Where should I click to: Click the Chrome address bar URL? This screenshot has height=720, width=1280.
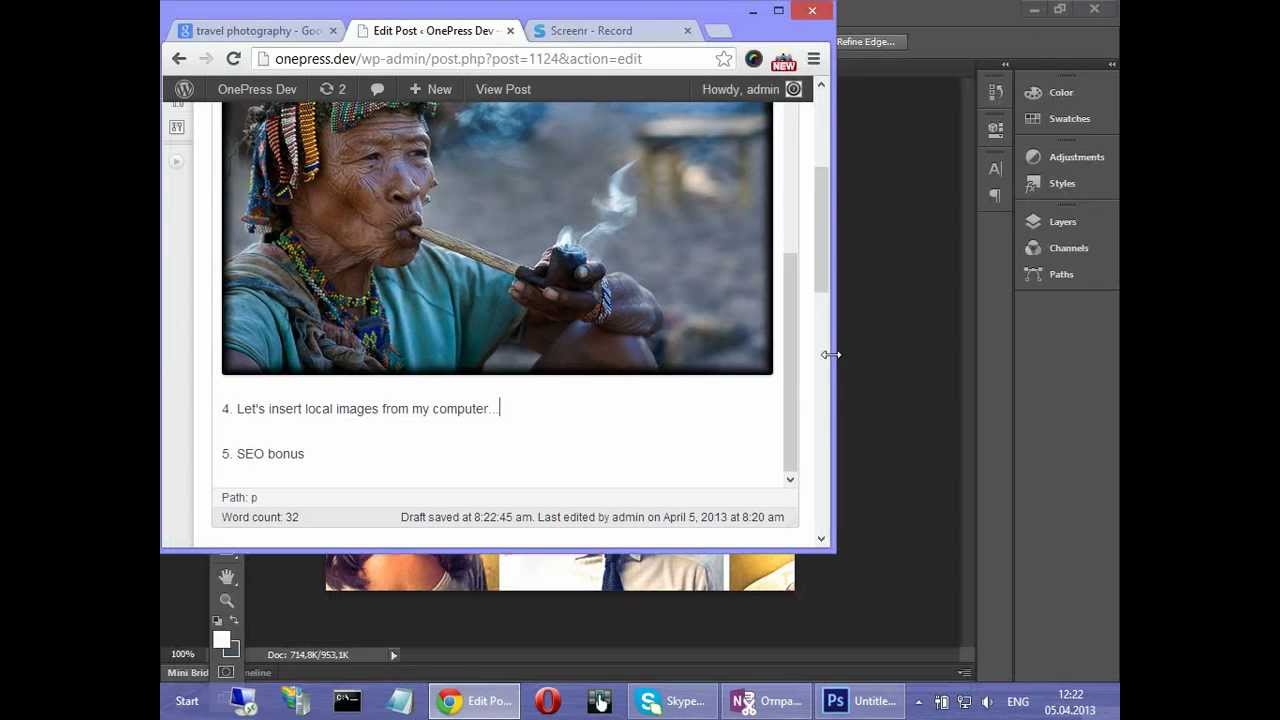click(458, 59)
